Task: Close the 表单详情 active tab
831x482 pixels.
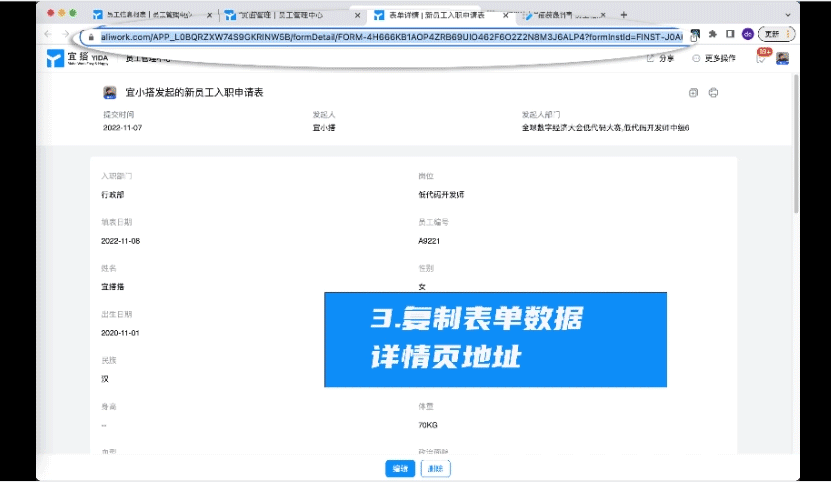Action: [x=505, y=15]
